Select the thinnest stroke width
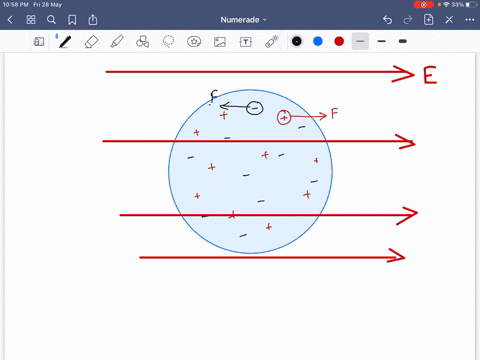The height and width of the screenshot is (360, 480). (360, 41)
